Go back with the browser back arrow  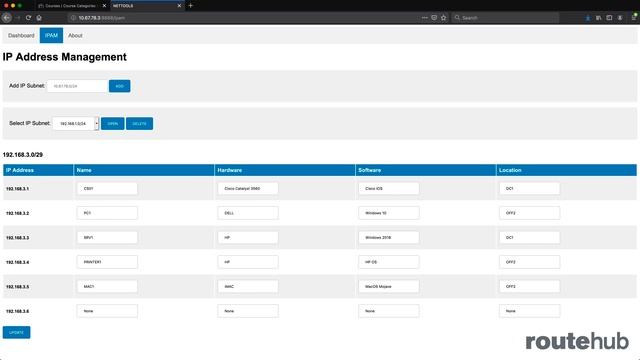[7, 18]
